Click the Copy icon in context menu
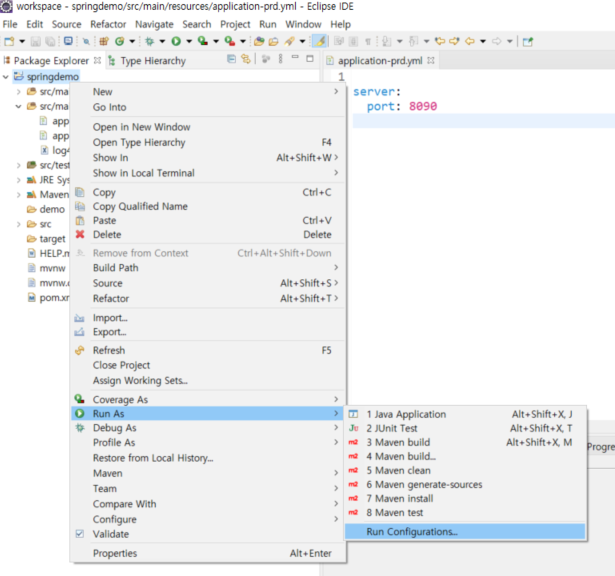This screenshot has height=576, width=615. 80,192
